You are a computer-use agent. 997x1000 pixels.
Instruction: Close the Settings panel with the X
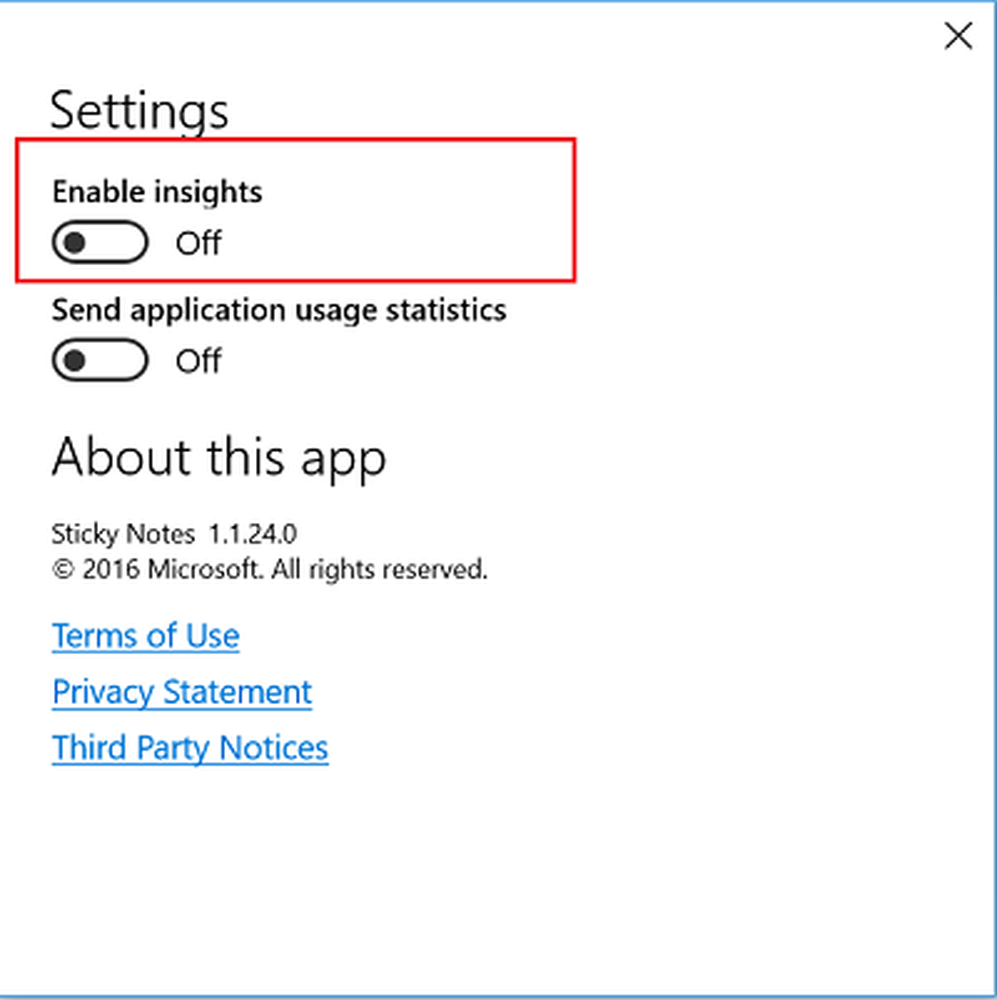[x=958, y=37]
